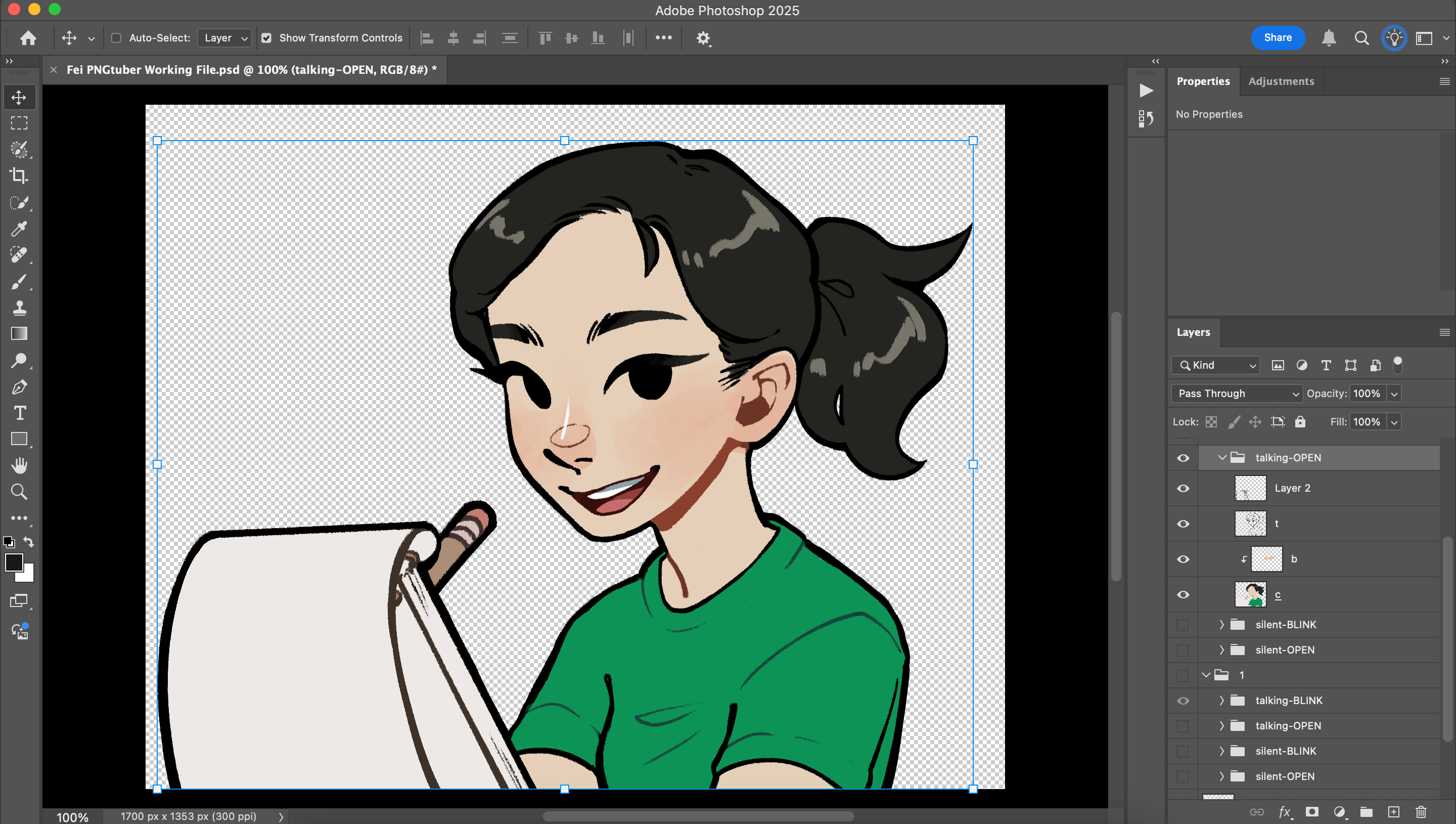Select the Brush tool
1456x824 pixels.
click(19, 281)
